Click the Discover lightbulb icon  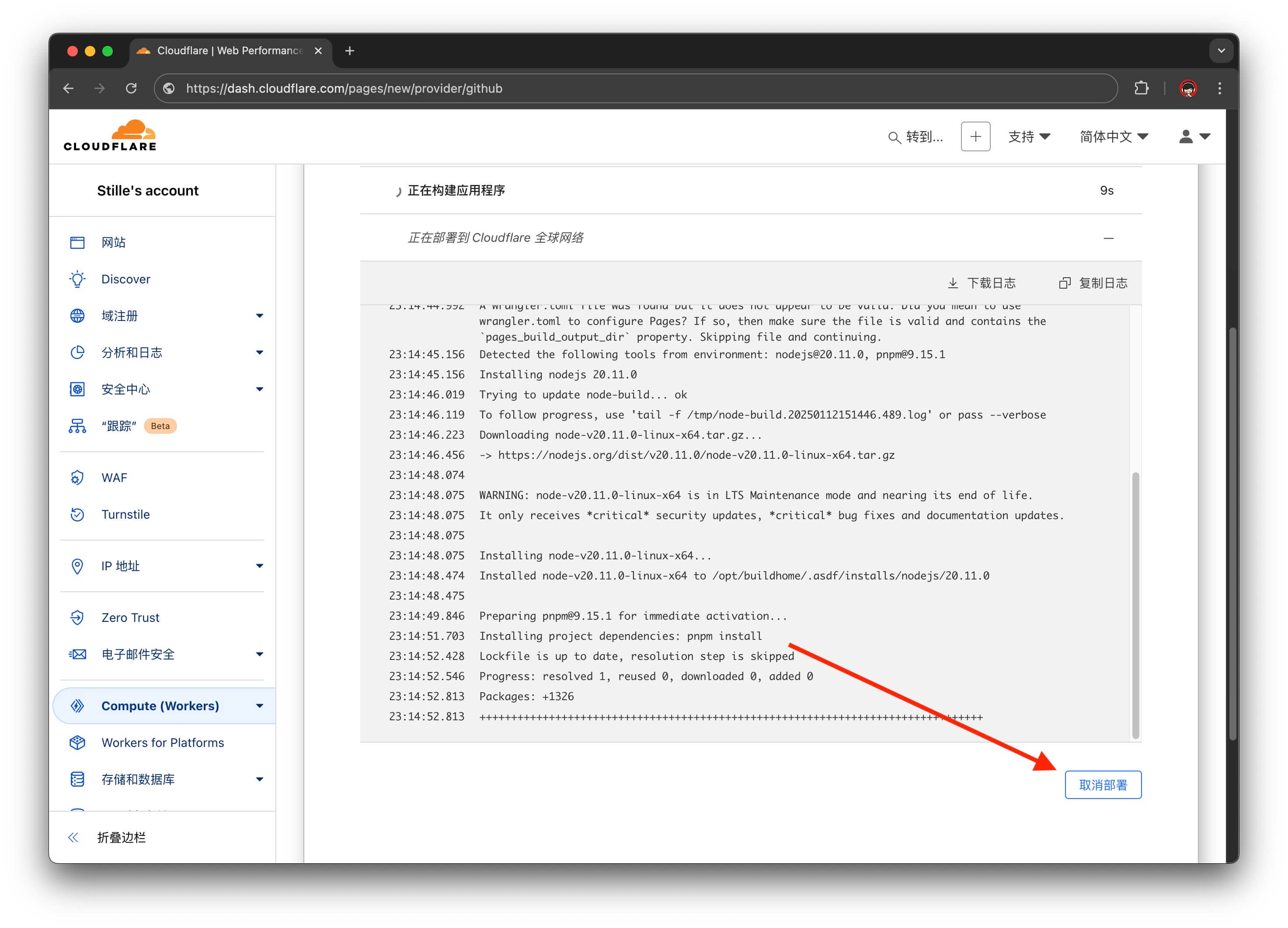tap(77, 279)
